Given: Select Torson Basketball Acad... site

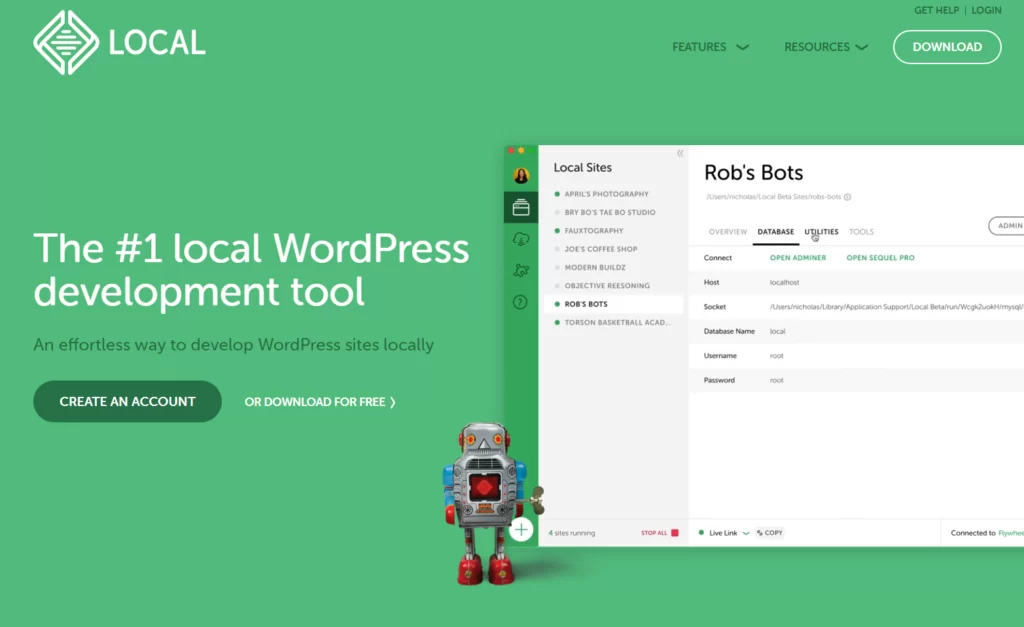Looking at the screenshot, I should (617, 322).
